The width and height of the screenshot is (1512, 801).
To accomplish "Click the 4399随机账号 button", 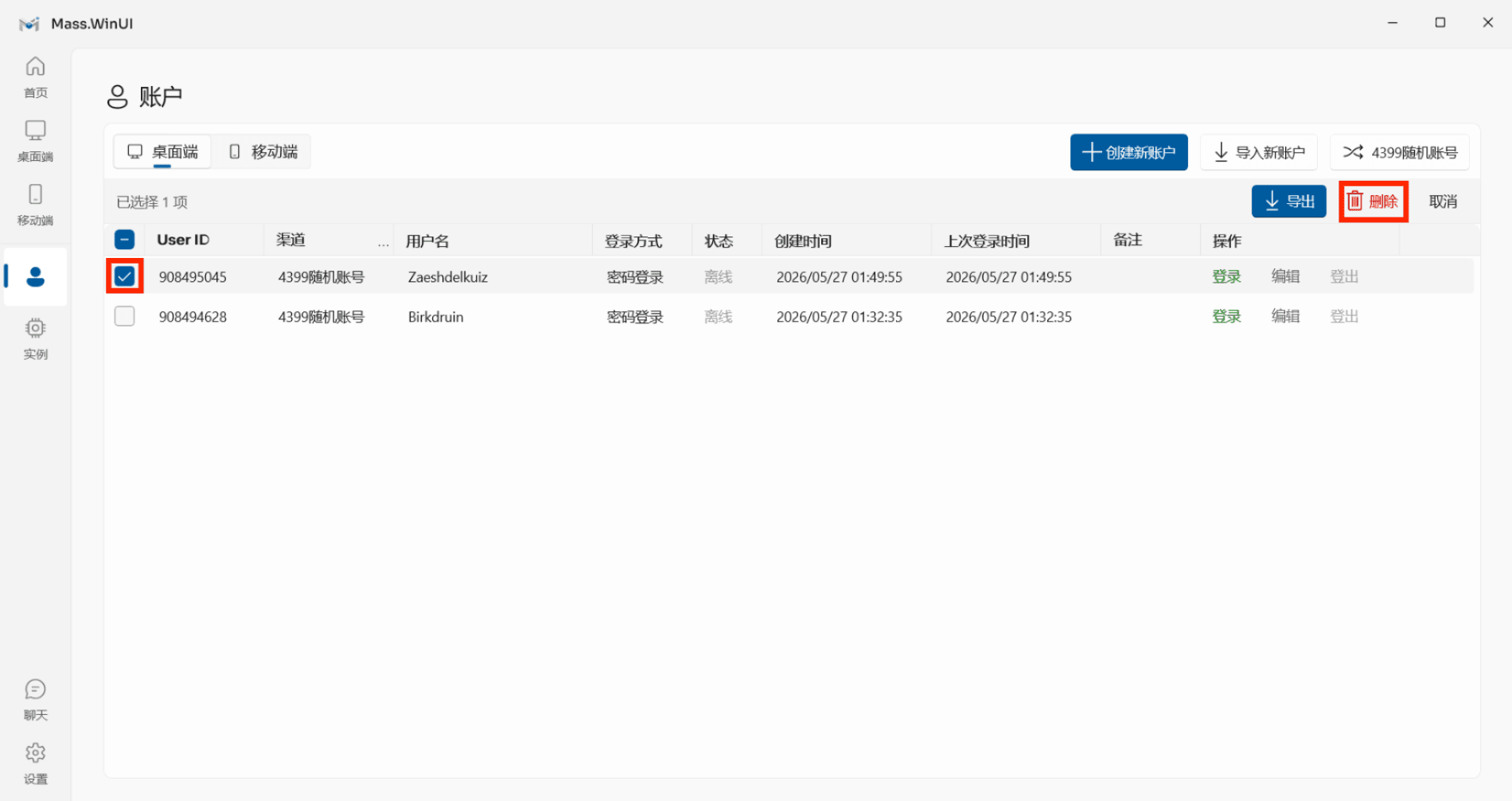I will 1400,152.
